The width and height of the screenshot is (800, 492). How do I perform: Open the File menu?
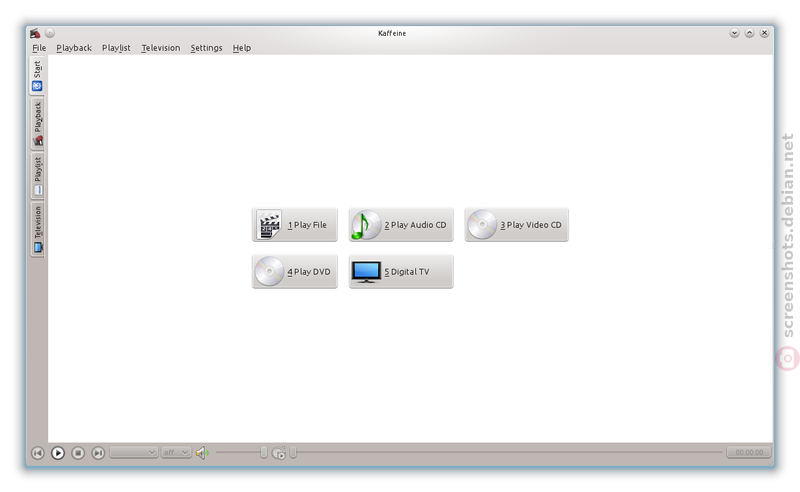39,48
